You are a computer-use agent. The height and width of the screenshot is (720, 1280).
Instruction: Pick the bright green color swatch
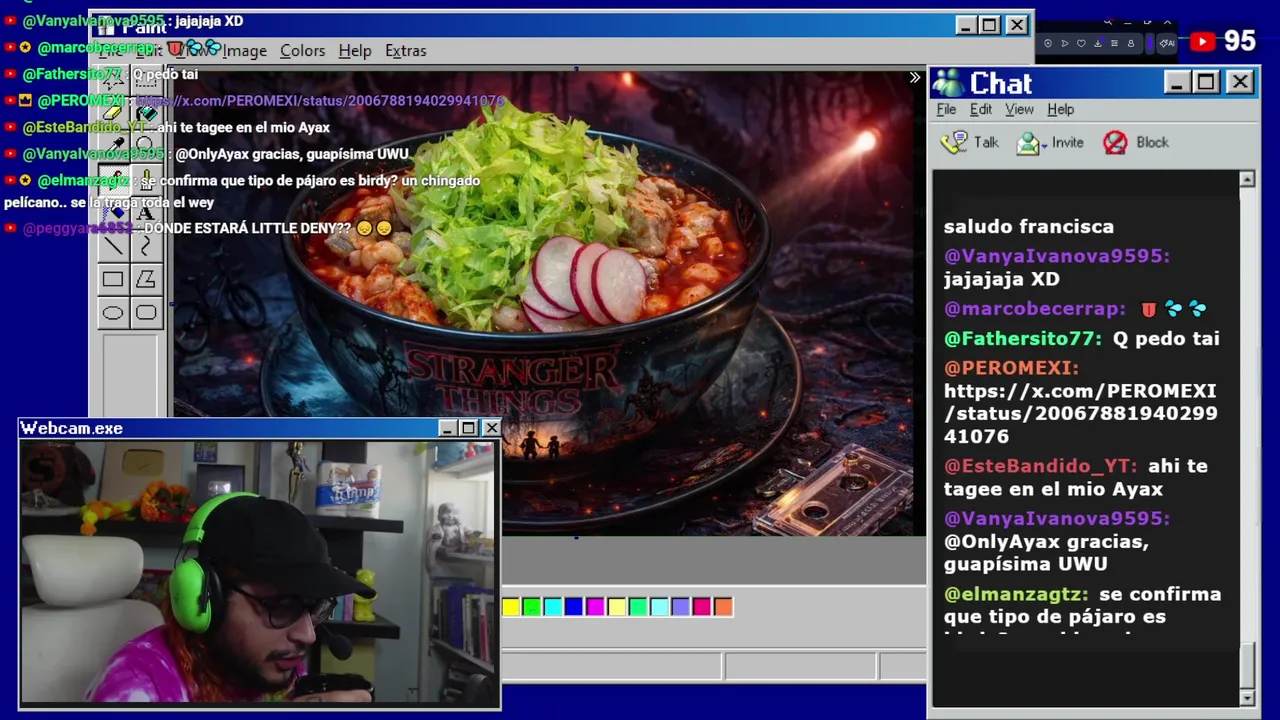[x=532, y=606]
